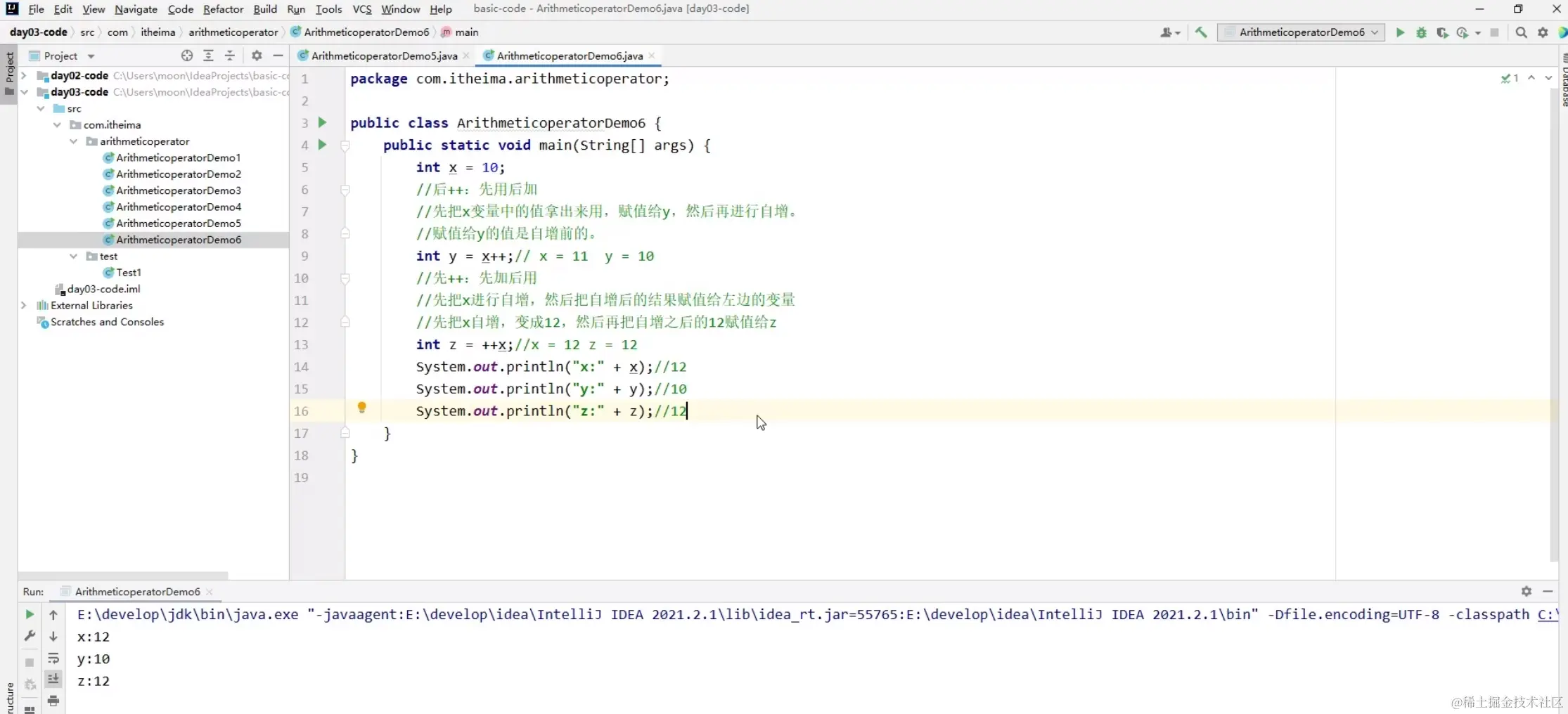Close ArithmeticoperatorDemo5.java tab

[466, 56]
